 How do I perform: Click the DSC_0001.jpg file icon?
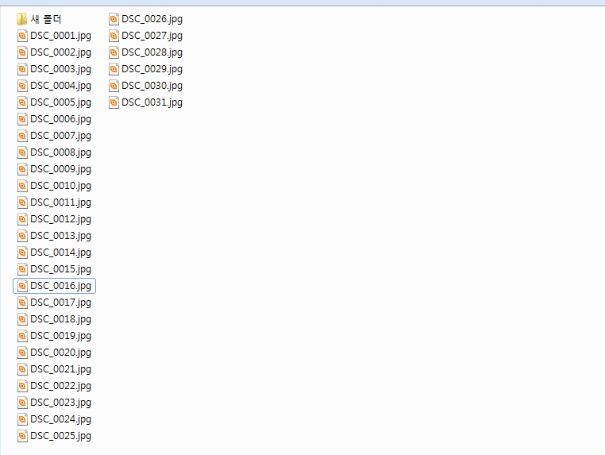(x=22, y=36)
